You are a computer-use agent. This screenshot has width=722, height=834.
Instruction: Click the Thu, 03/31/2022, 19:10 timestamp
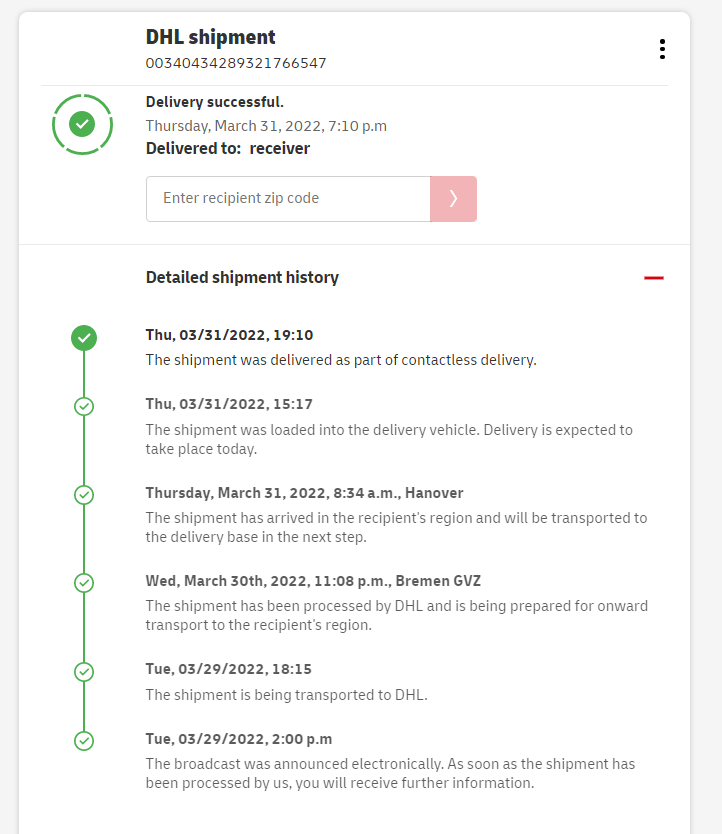(229, 335)
